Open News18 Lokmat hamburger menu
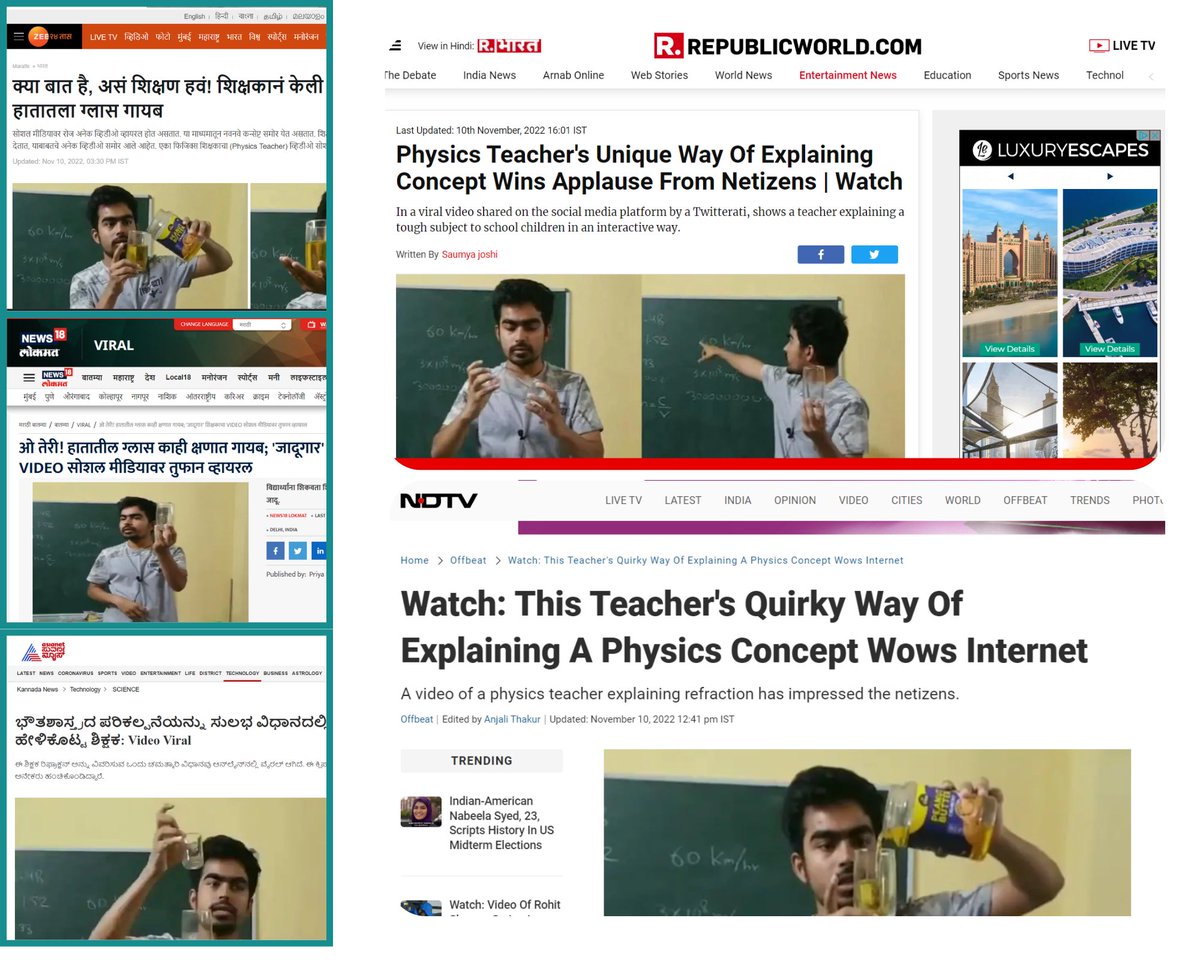This screenshot has height=960, width=1200. coord(29,378)
